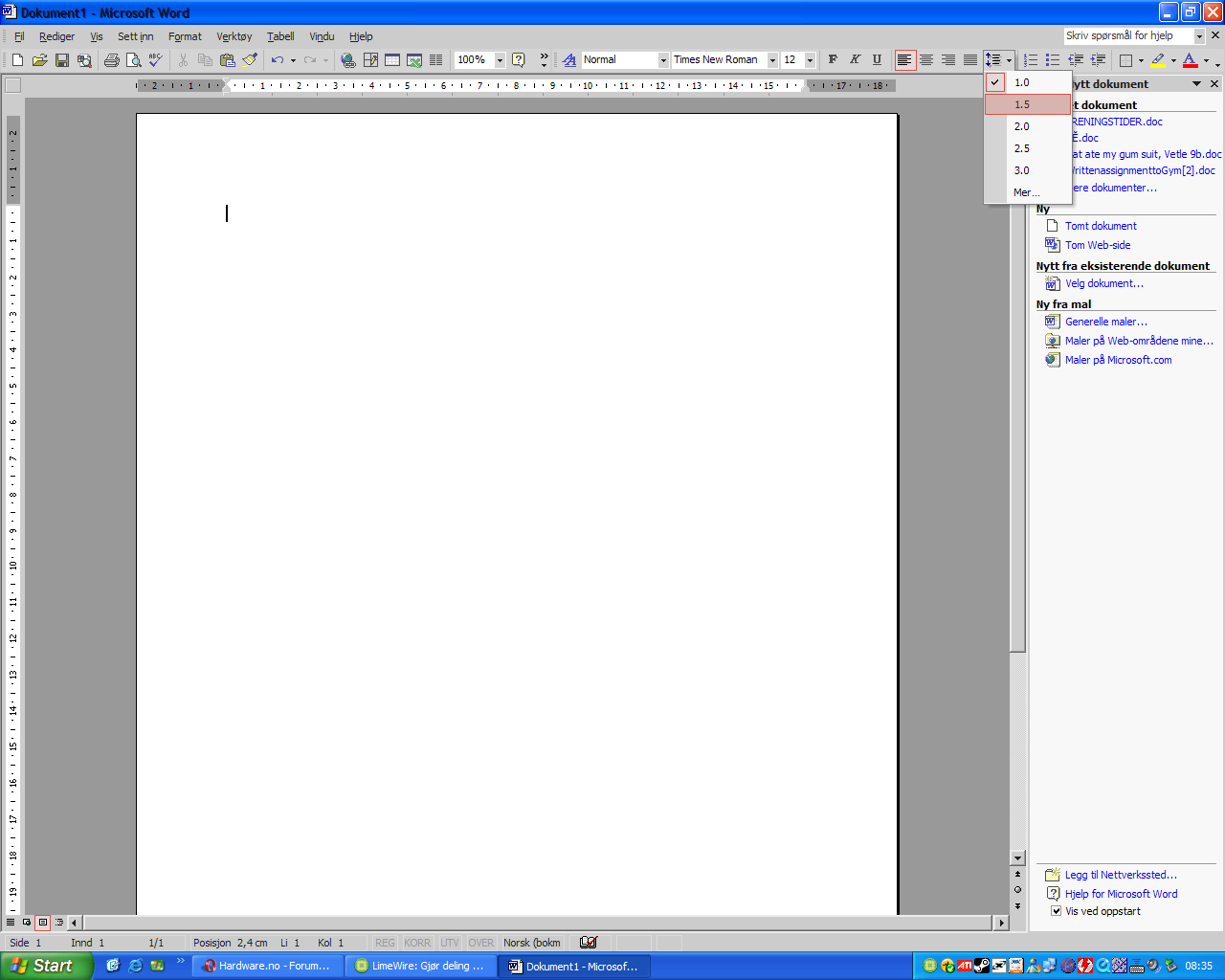Open the task pane title dropdown arrow
The image size is (1225, 980).
click(1196, 84)
